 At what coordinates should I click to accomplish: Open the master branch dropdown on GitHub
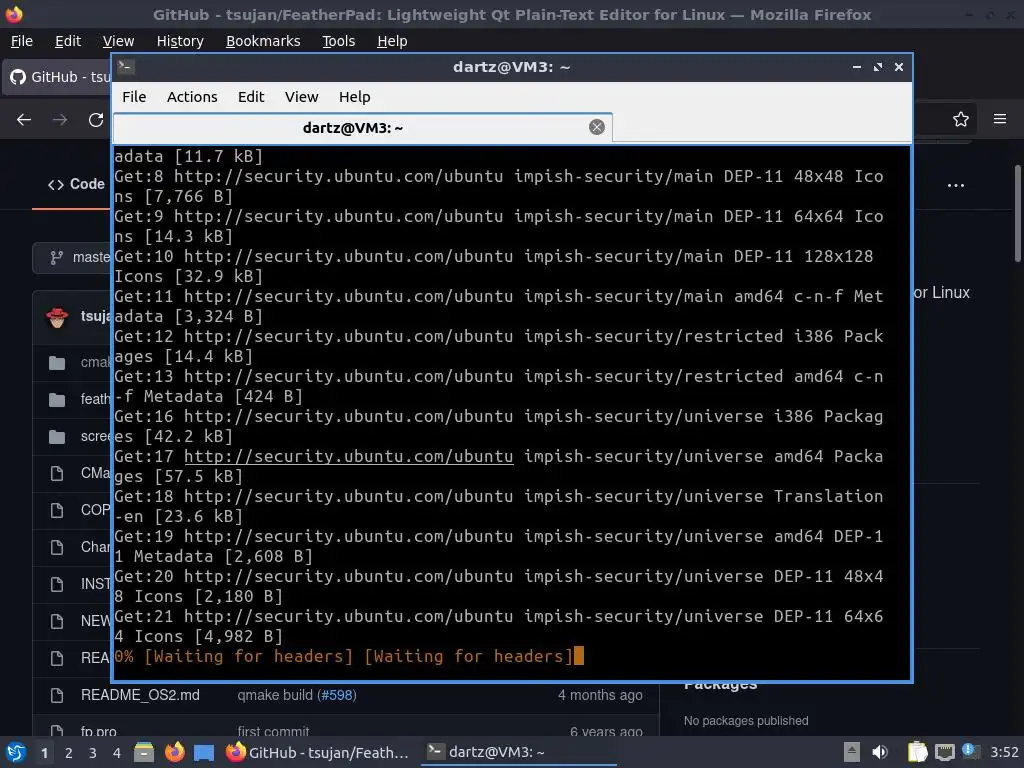coord(72,257)
